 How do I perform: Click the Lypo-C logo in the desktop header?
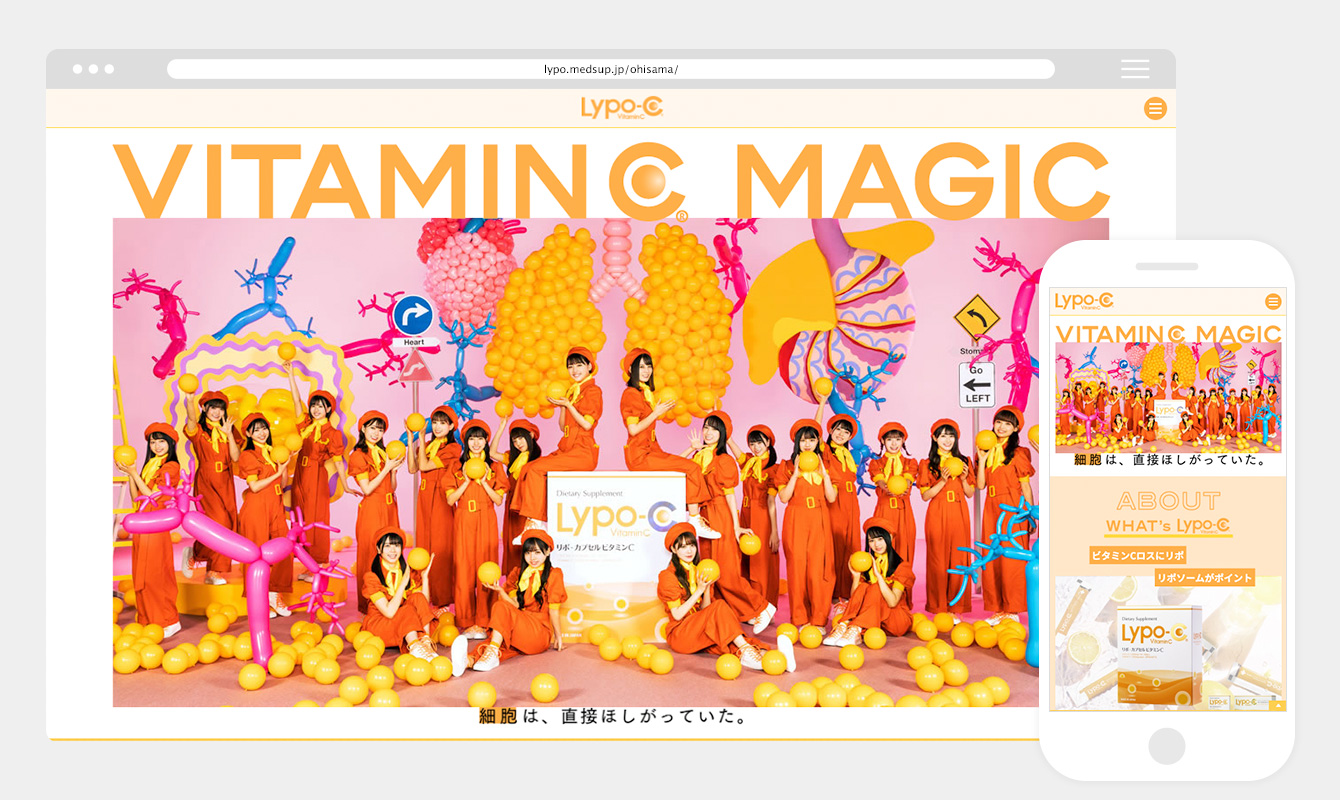[x=622, y=108]
